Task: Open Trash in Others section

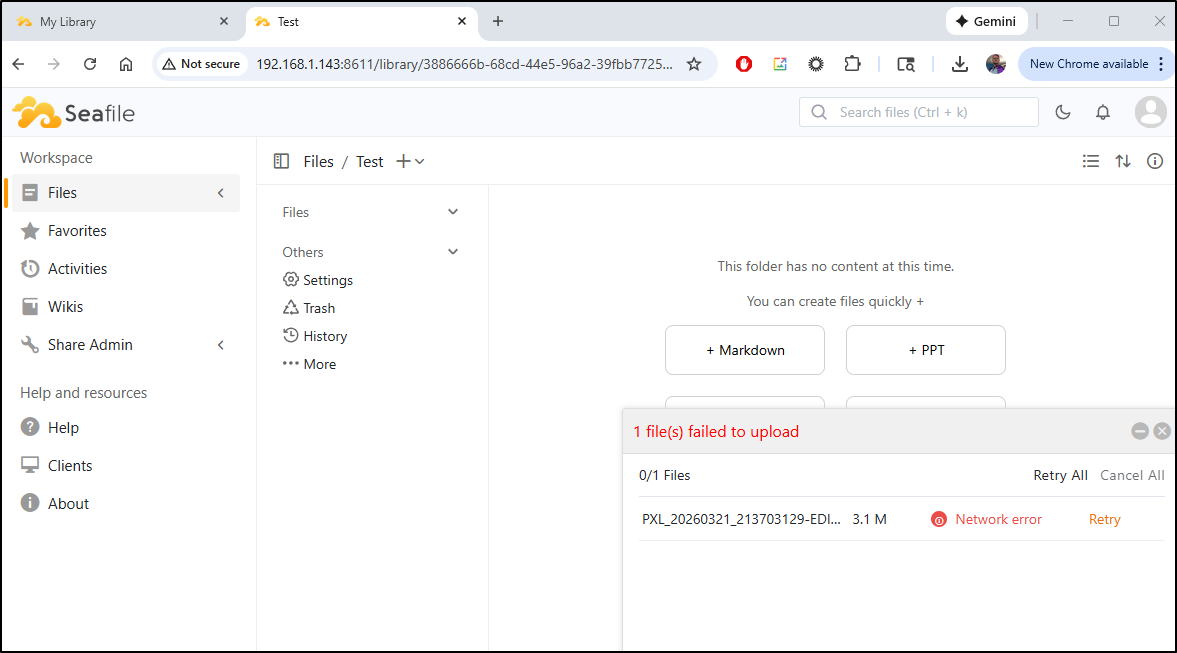Action: 319,308
